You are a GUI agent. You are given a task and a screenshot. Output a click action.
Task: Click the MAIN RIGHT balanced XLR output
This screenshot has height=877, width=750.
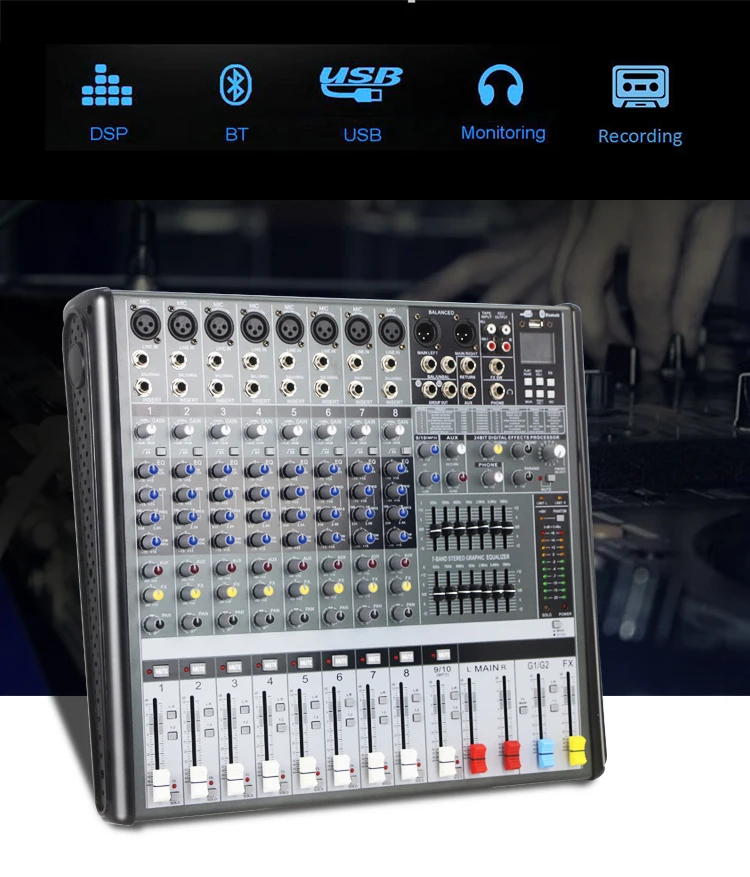coord(464,334)
